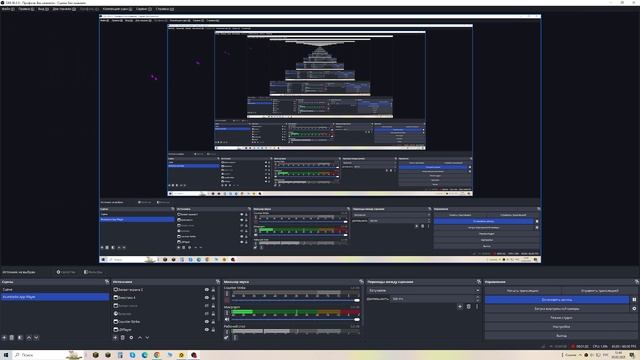Toggle eye of source under Захват экрана 2
Image resolution: width=640 pixels, height=360 pixels.
click(207, 298)
